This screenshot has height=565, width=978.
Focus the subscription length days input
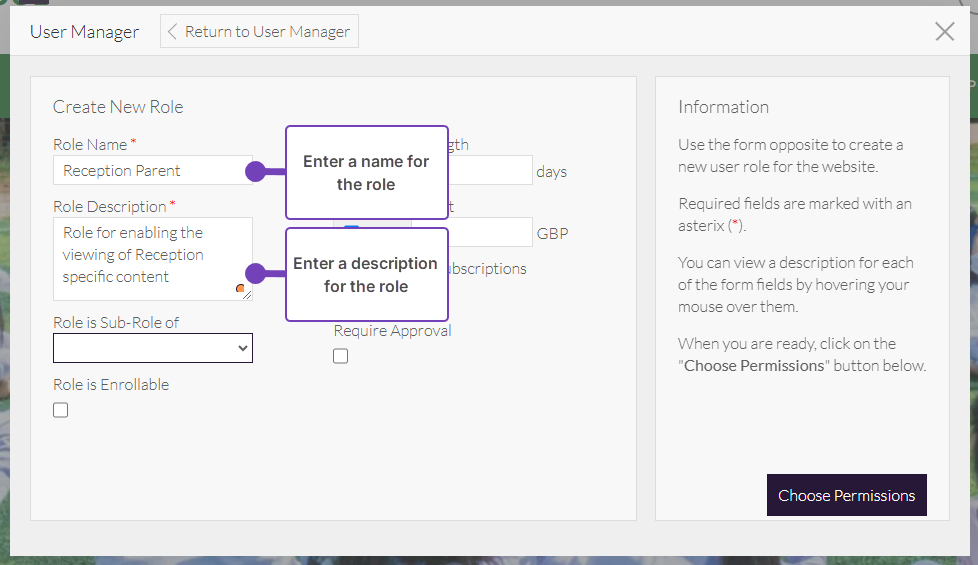[x=490, y=171]
